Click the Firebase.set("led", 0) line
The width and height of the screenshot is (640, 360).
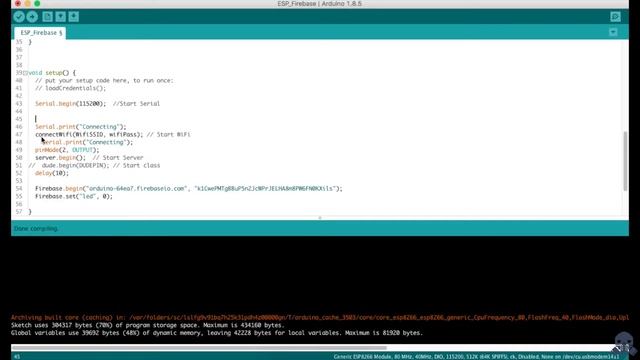pos(73,197)
